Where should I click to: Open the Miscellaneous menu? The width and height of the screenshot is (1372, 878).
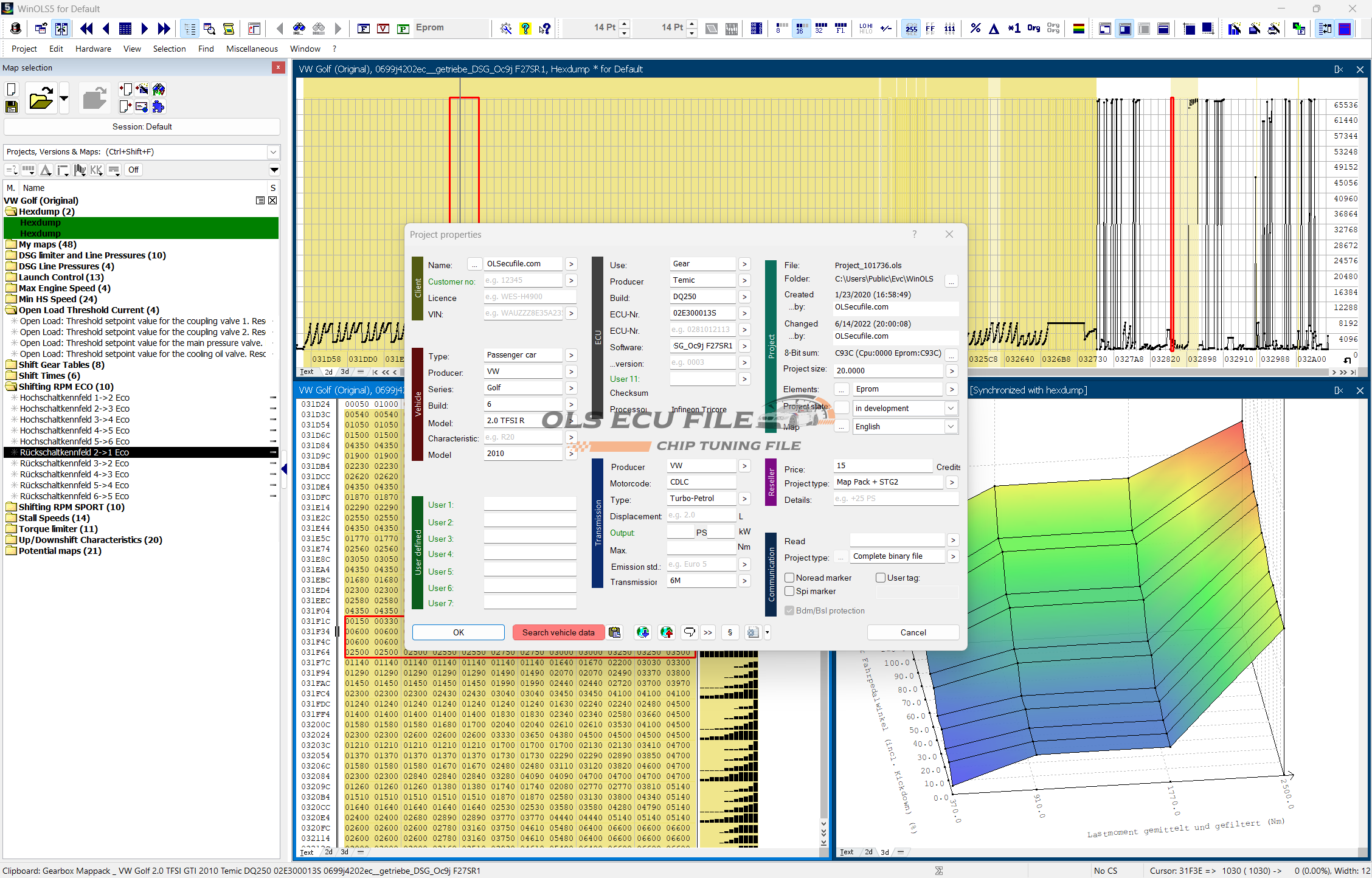tap(252, 49)
